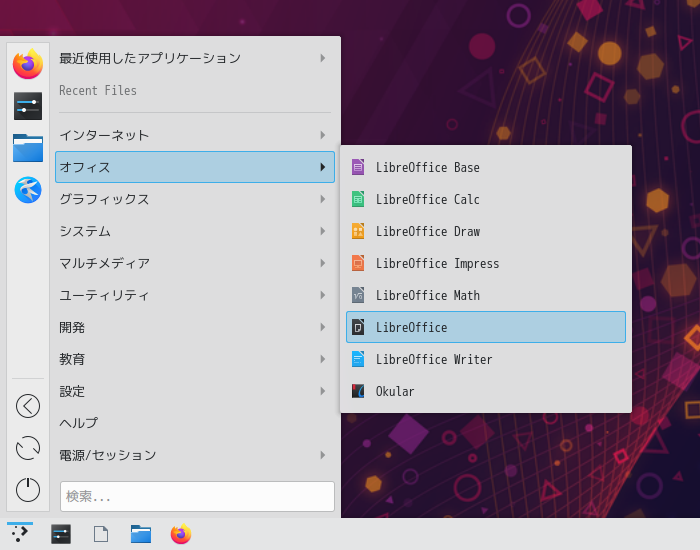Open the file manager from the taskbar
Image resolution: width=700 pixels, height=550 pixels.
pyautogui.click(x=141, y=534)
